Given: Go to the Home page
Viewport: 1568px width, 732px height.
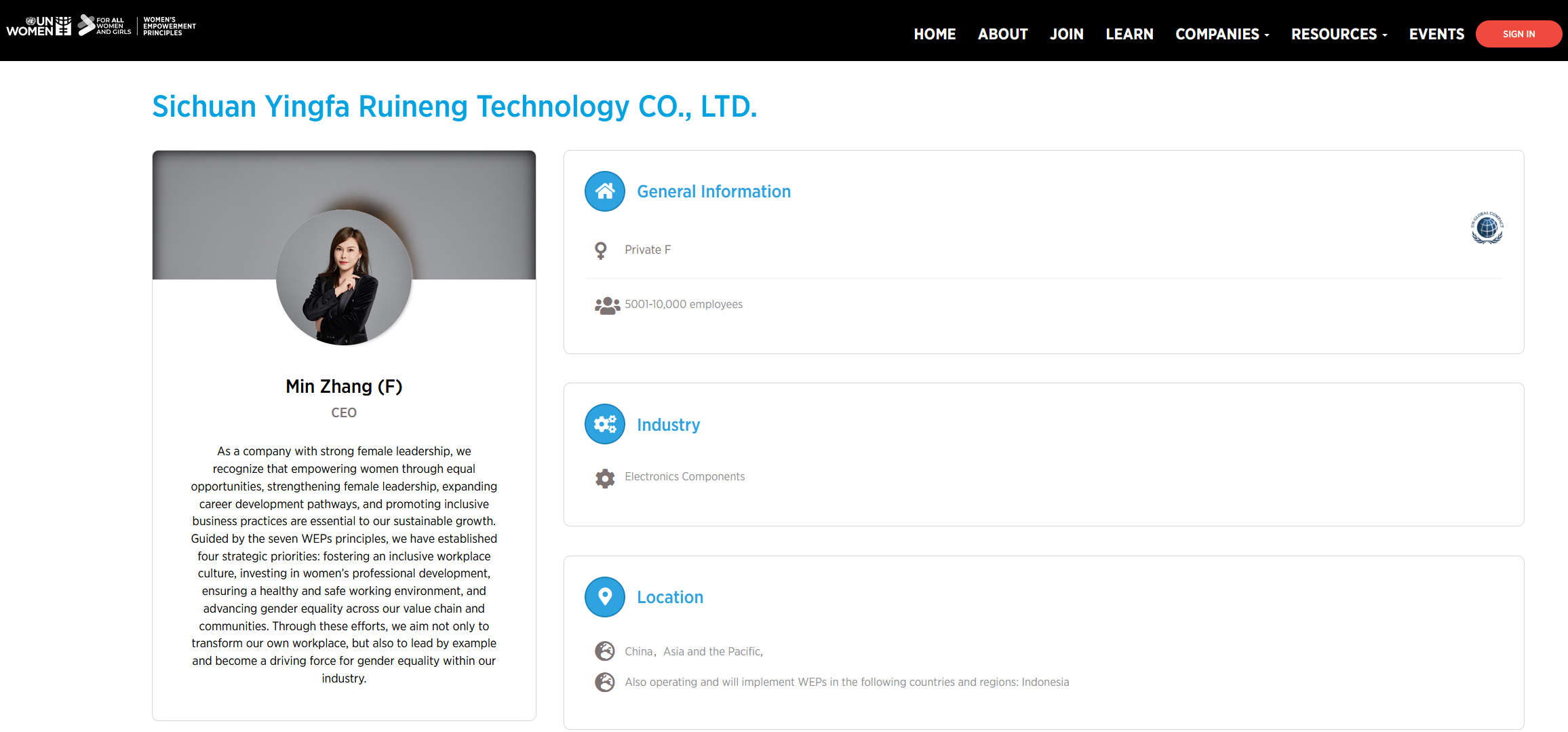Looking at the screenshot, I should coord(934,34).
